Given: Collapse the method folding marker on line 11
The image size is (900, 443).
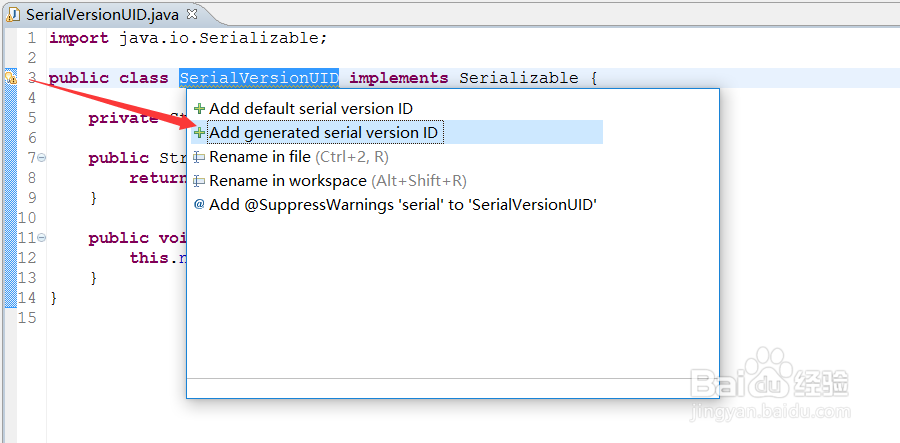Looking at the screenshot, I should [x=42, y=238].
